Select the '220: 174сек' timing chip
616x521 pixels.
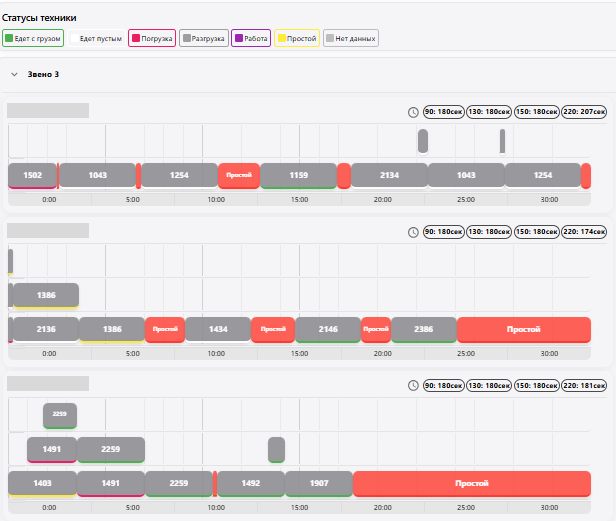[584, 232]
